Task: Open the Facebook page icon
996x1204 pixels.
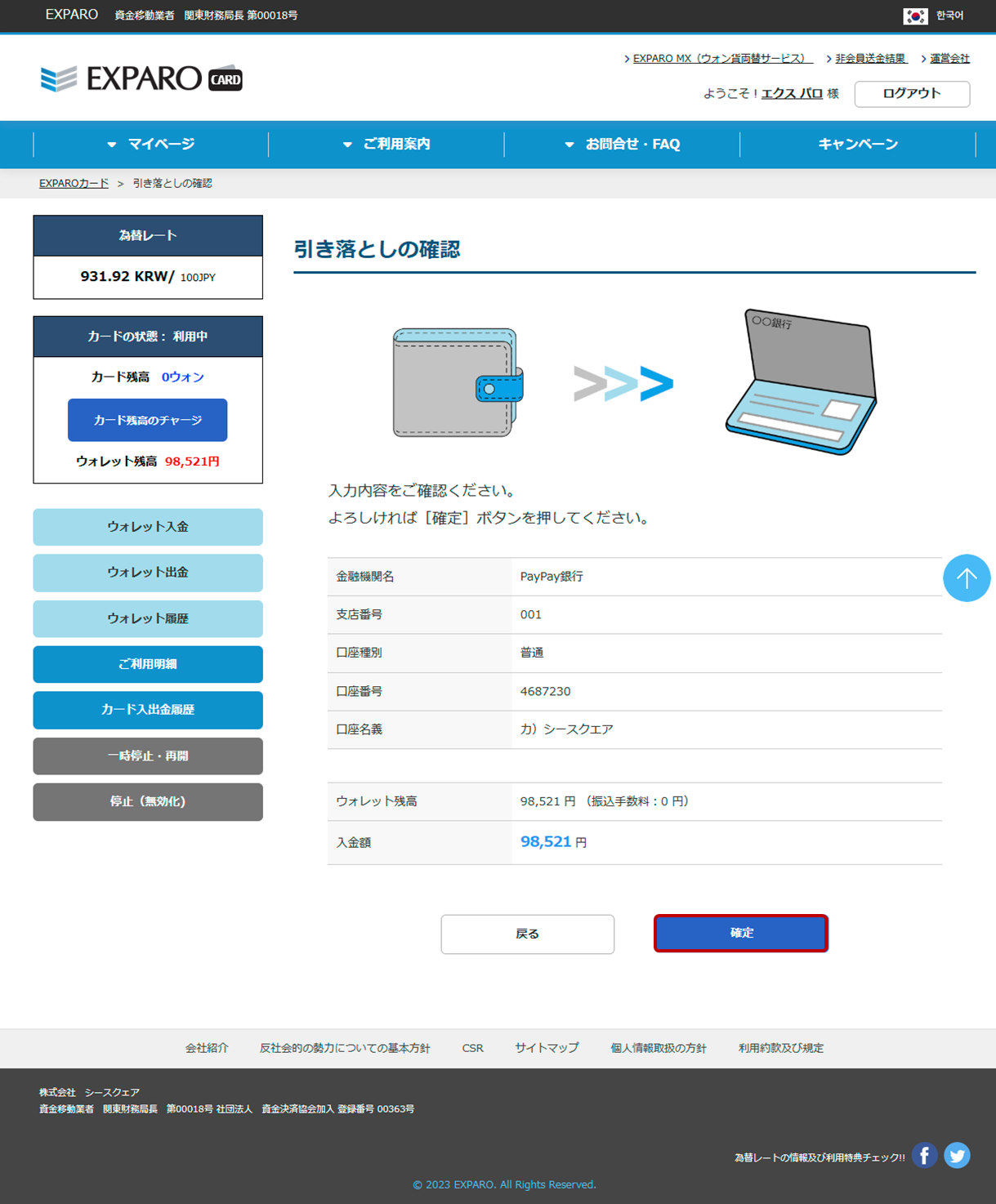Action: 924,1155
